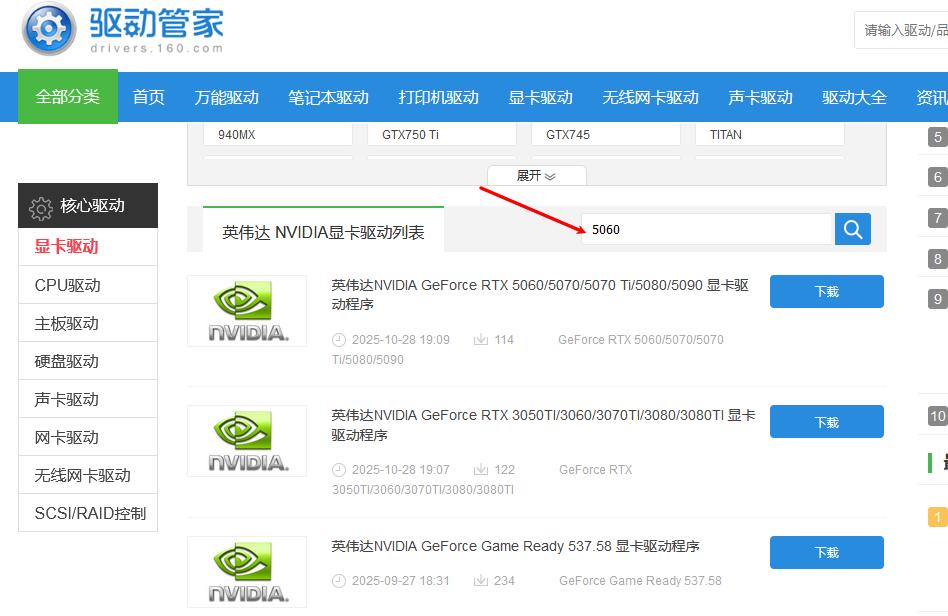Click the date 2025-10-28 19:07
948x616 pixels.
pyautogui.click(x=400, y=470)
